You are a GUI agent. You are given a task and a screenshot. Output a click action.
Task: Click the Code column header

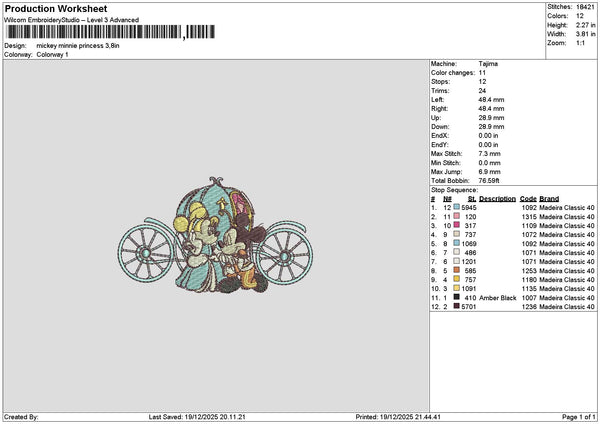(528, 198)
